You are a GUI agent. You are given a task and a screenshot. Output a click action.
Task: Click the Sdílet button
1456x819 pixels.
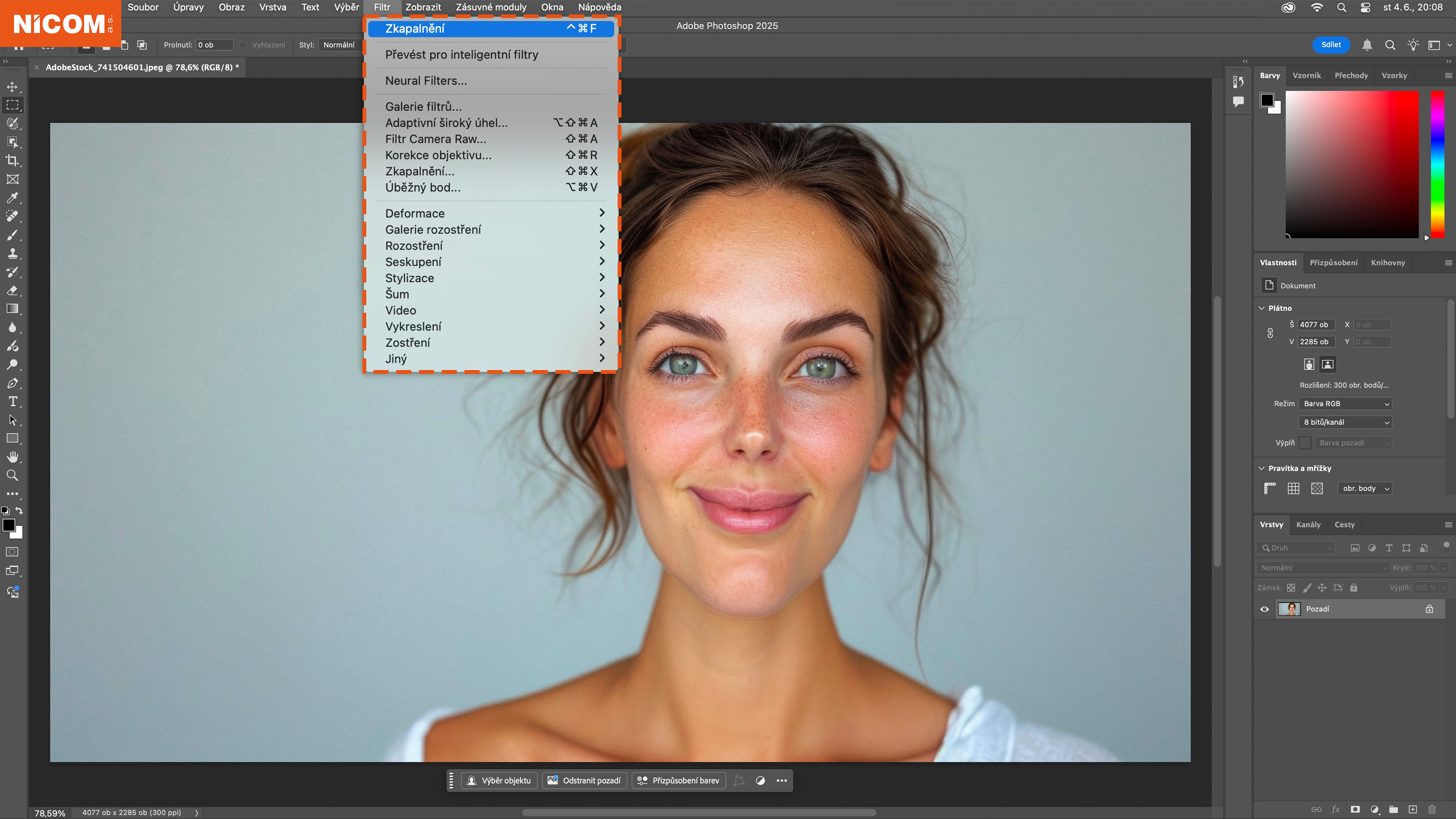tap(1331, 45)
